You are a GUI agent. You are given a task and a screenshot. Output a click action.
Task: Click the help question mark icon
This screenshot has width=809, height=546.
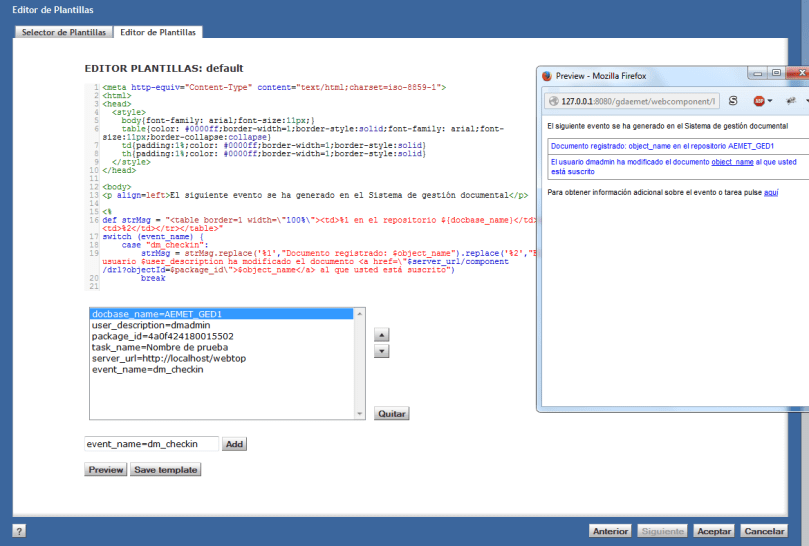[19, 531]
